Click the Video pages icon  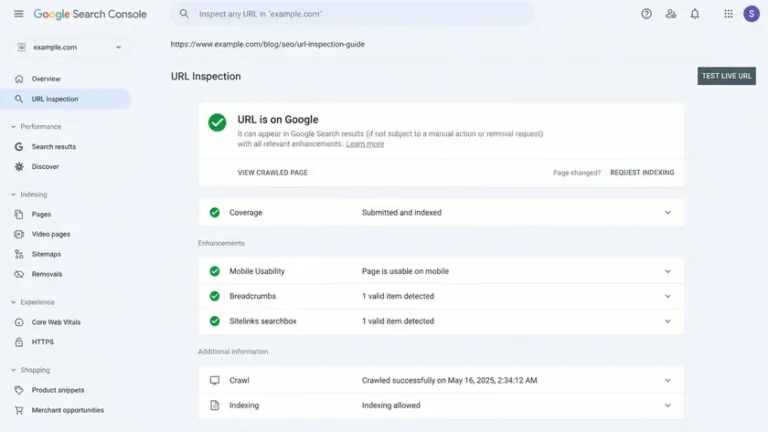[x=19, y=234]
